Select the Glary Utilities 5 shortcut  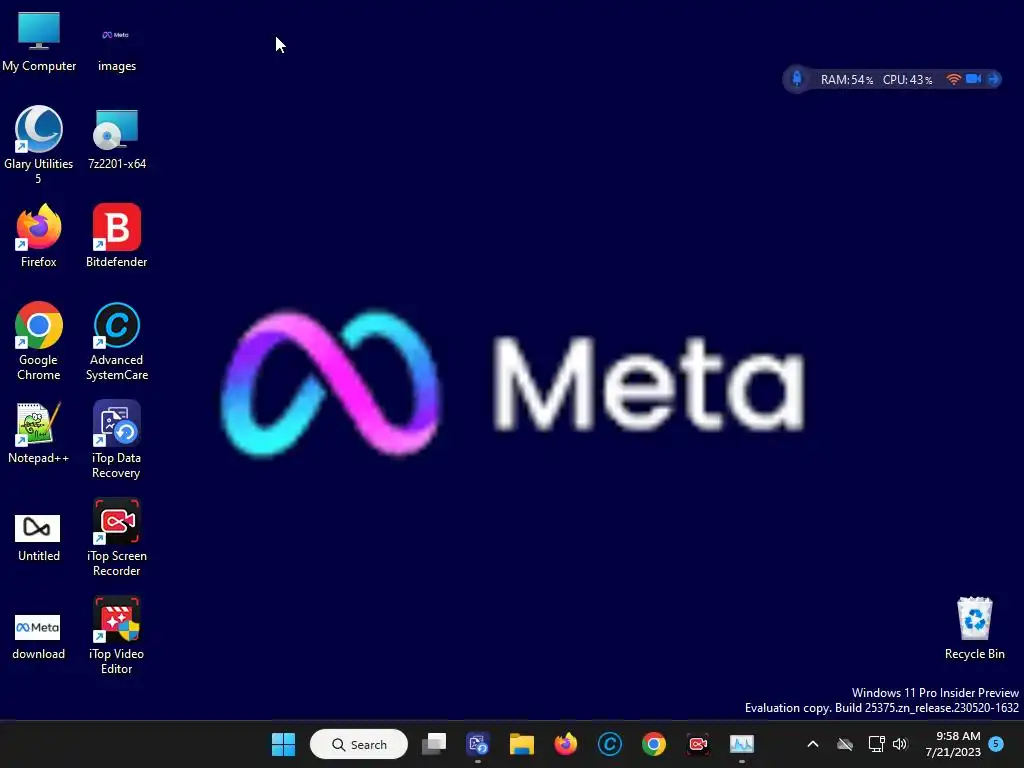pos(39,144)
